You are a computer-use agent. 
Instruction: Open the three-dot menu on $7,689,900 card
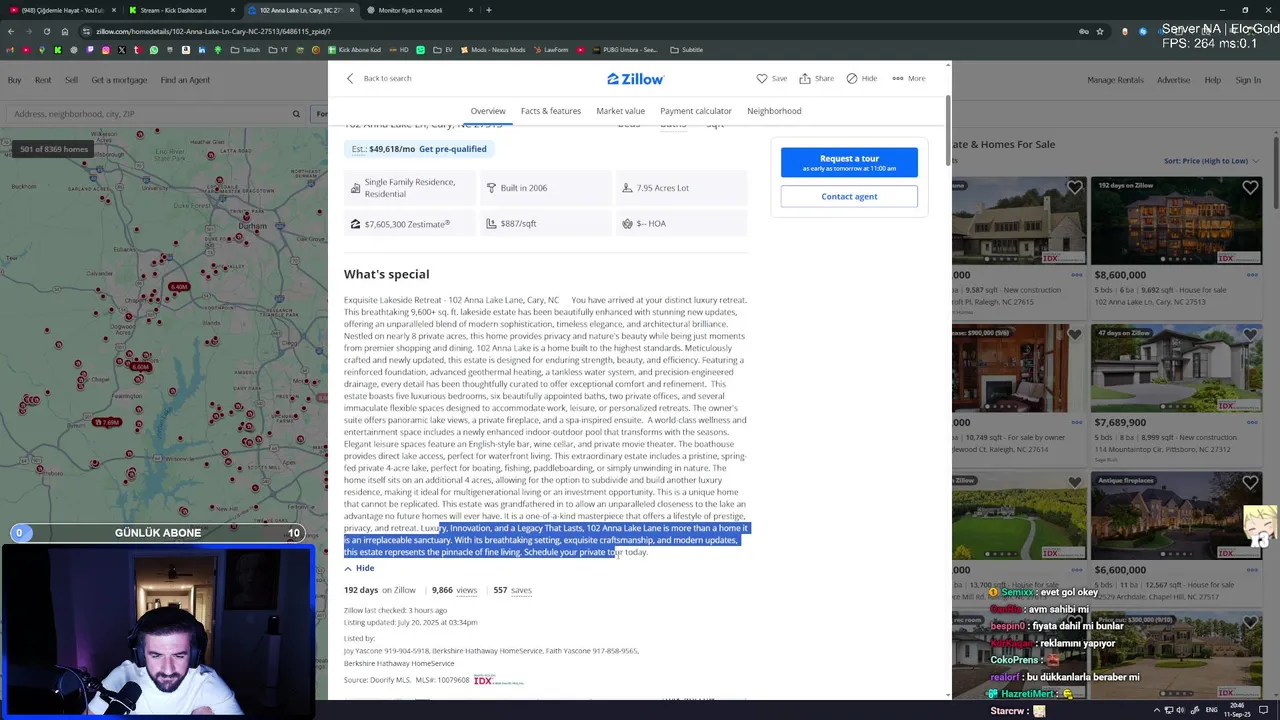pos(1252,422)
